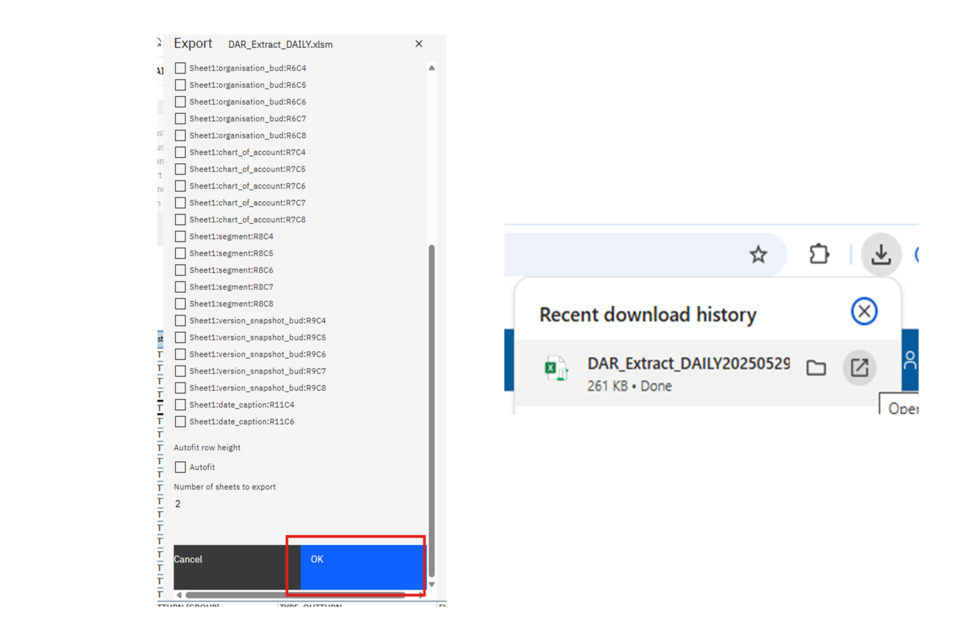
Task: Click the Excel file icon in download history
Action: 556,368
